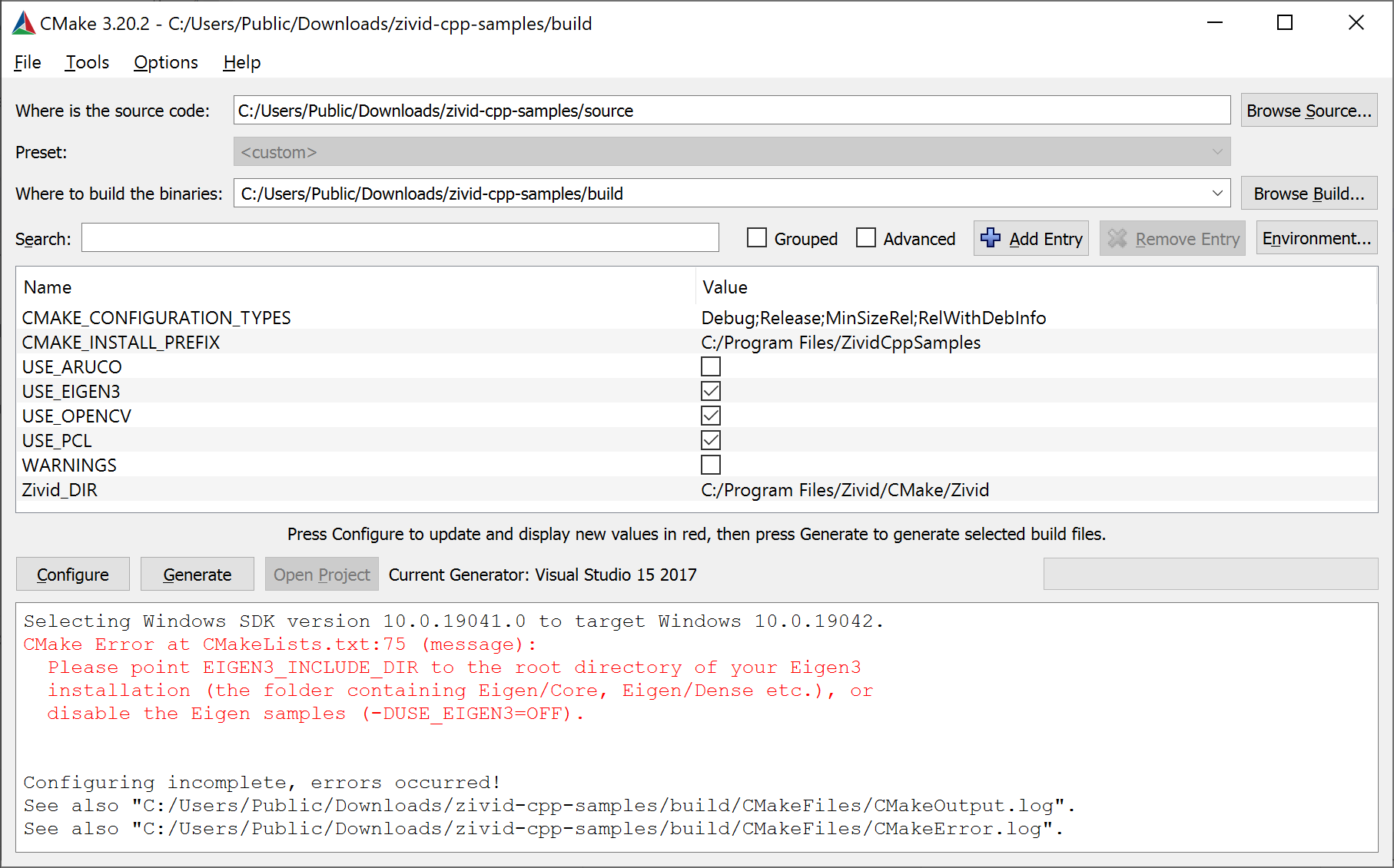Click the Environment button

point(1316,238)
